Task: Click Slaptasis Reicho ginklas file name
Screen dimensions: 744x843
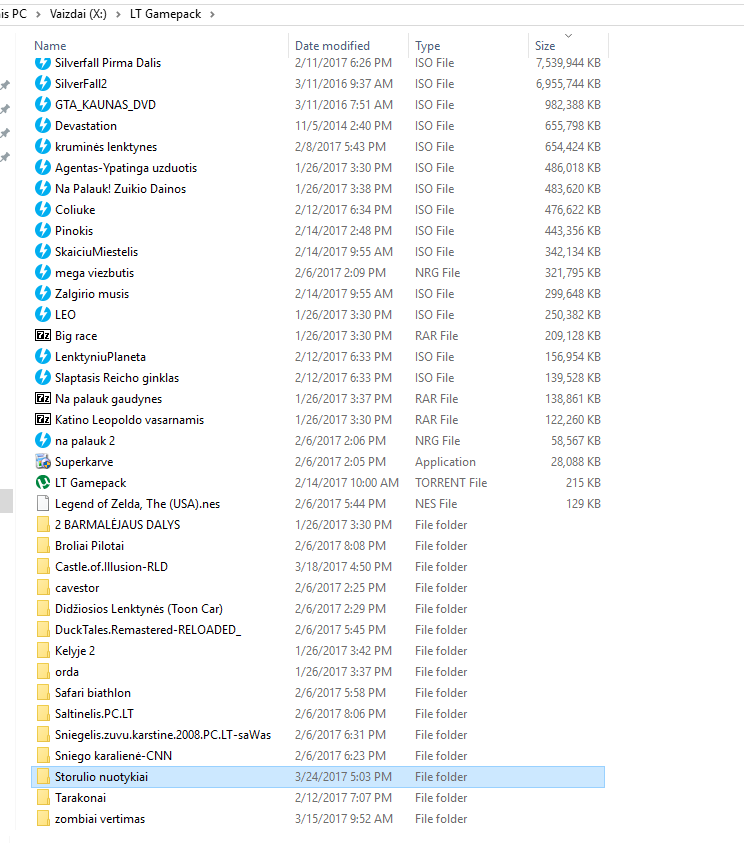Action: coord(117,377)
